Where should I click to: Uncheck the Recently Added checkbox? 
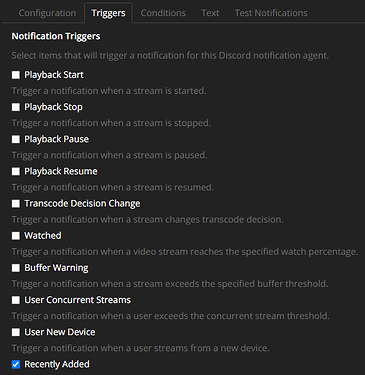16,364
